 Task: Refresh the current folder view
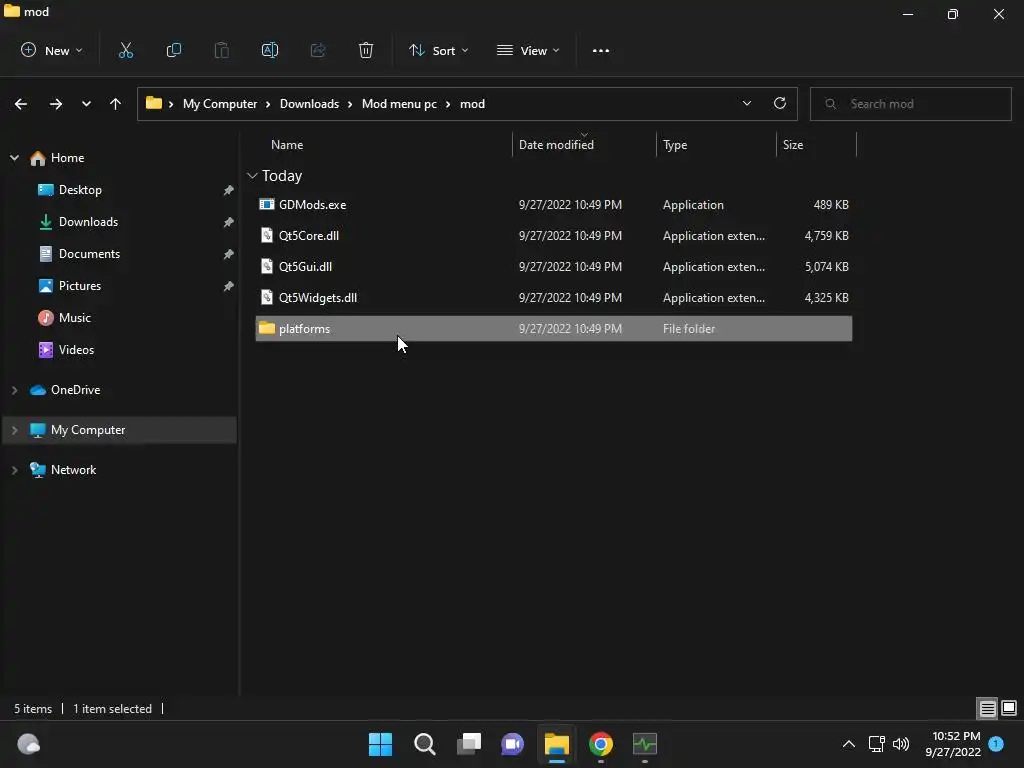coord(780,103)
